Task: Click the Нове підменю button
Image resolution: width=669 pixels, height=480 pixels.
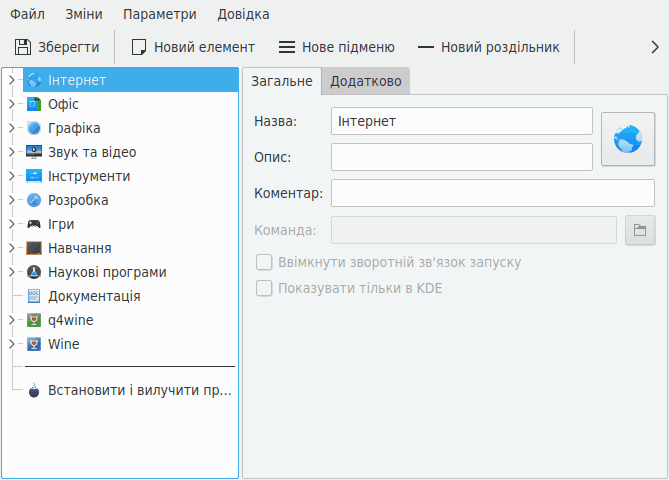Action: point(336,47)
